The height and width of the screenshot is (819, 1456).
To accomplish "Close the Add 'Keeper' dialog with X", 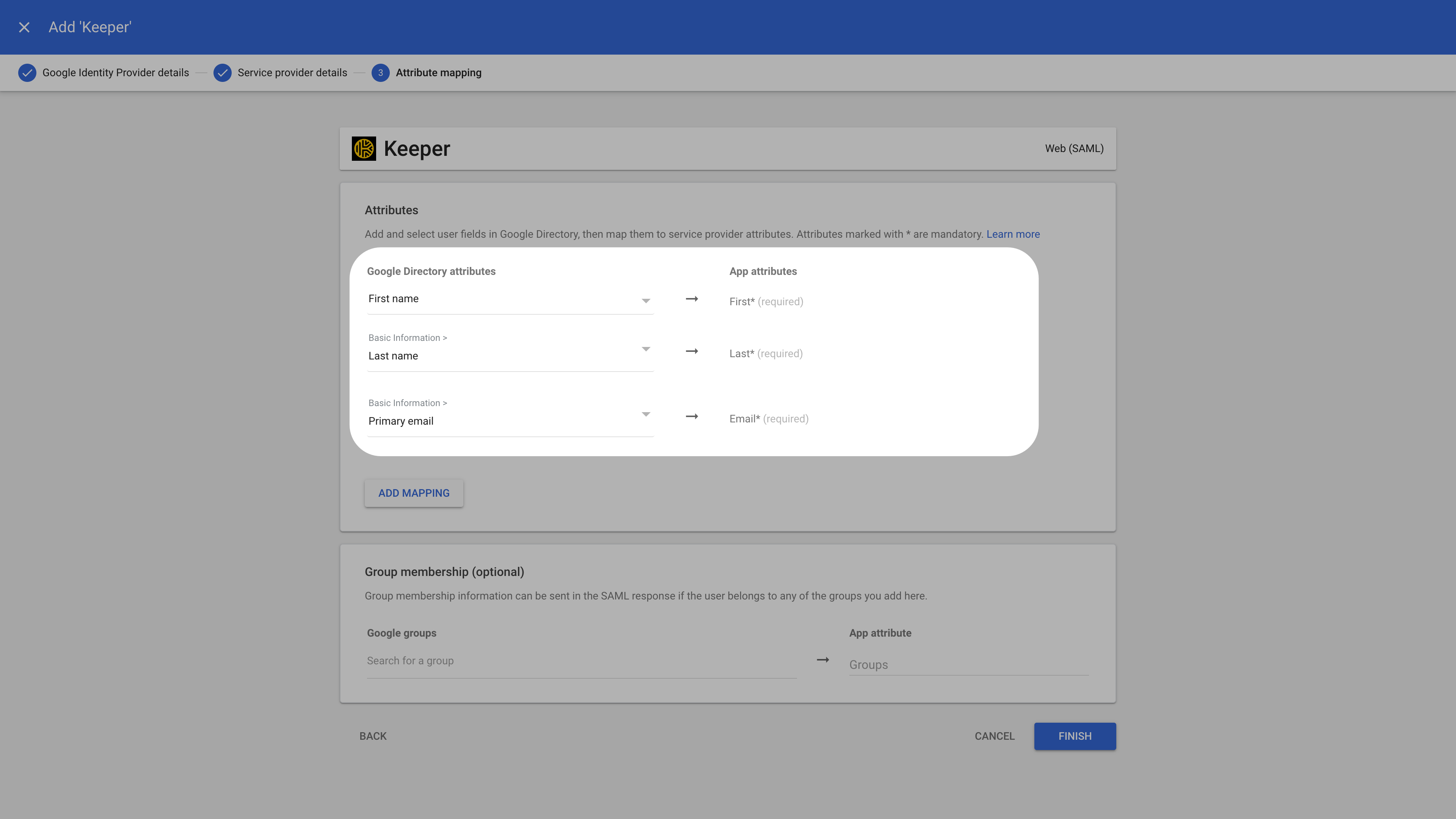I will (x=24, y=27).
